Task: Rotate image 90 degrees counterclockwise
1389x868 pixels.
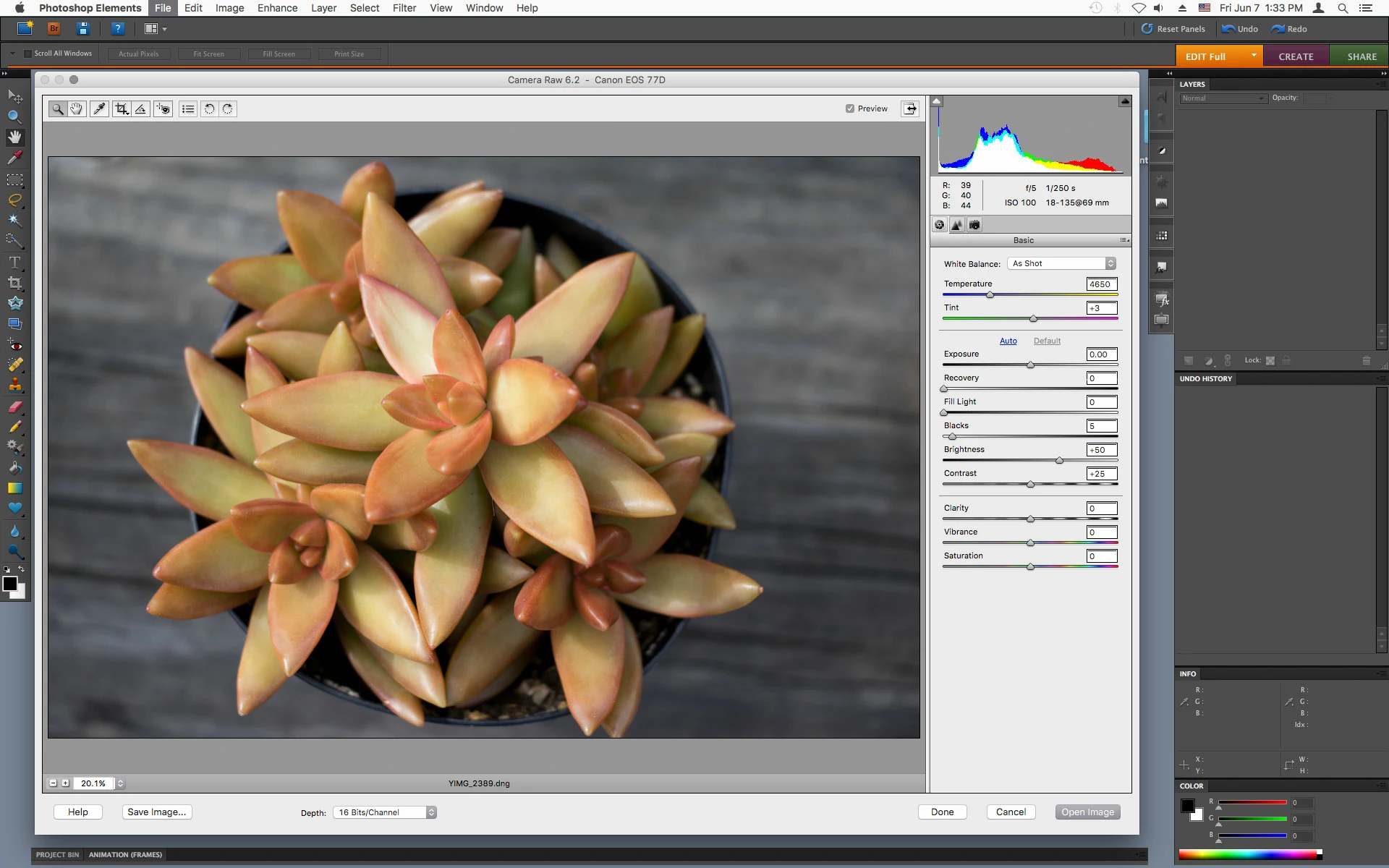Action: point(209,109)
